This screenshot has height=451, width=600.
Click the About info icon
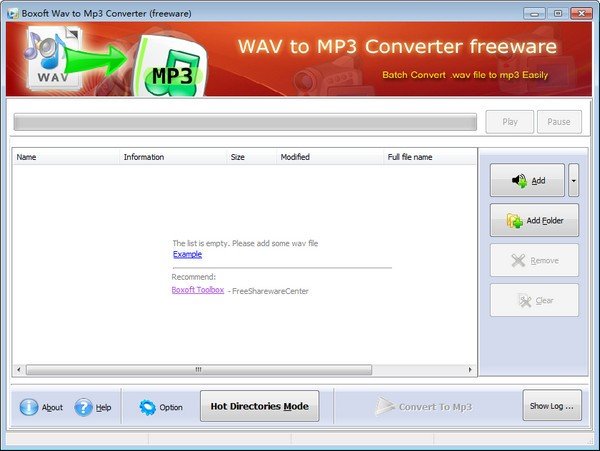point(29,407)
